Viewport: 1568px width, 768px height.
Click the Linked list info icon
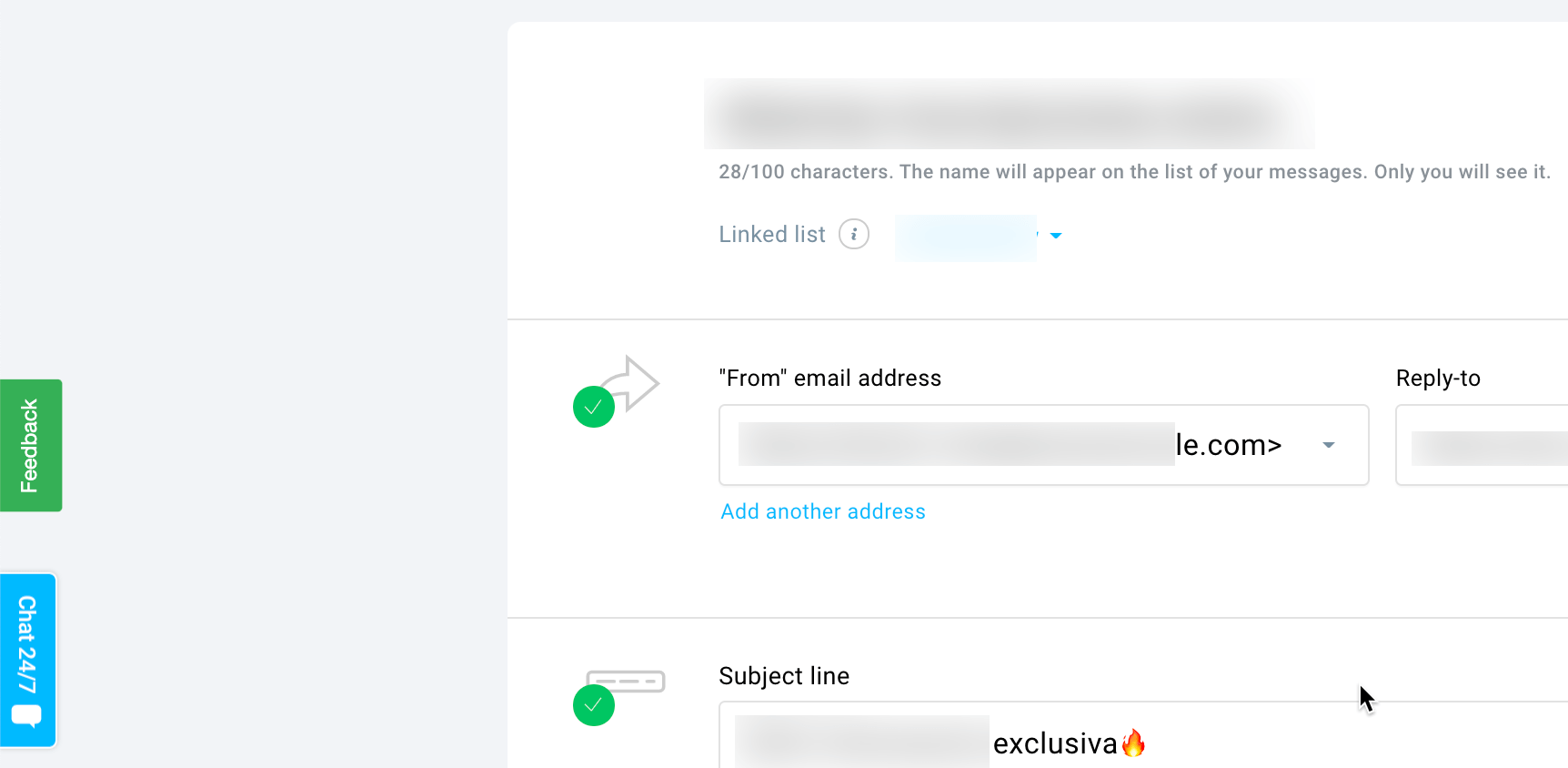(853, 235)
